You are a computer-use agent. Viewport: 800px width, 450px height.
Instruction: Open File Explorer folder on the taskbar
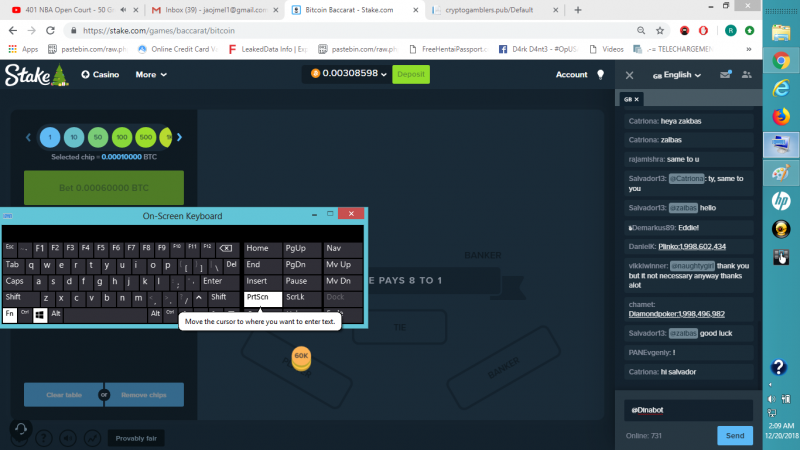click(x=781, y=33)
